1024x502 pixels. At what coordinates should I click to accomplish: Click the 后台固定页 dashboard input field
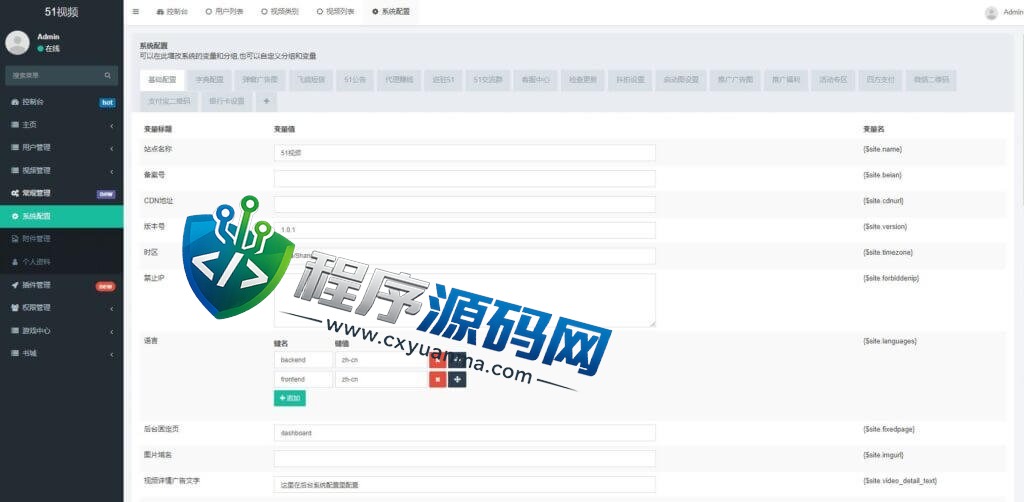pyautogui.click(x=464, y=433)
